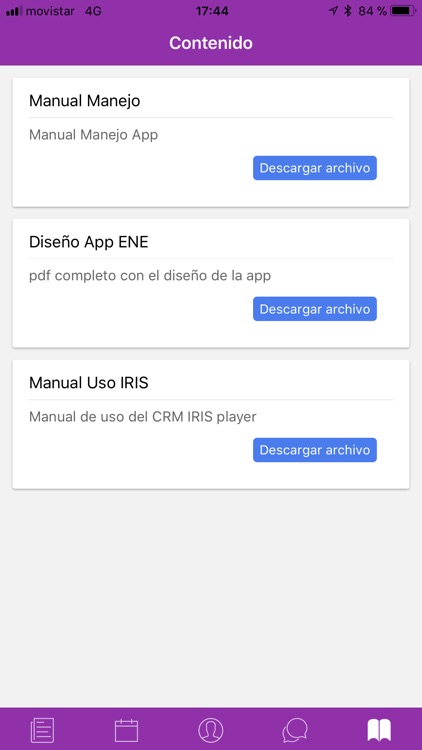The image size is (422, 750).
Task: Tap the 'Manual Manejo App' description
Action: tap(93, 135)
